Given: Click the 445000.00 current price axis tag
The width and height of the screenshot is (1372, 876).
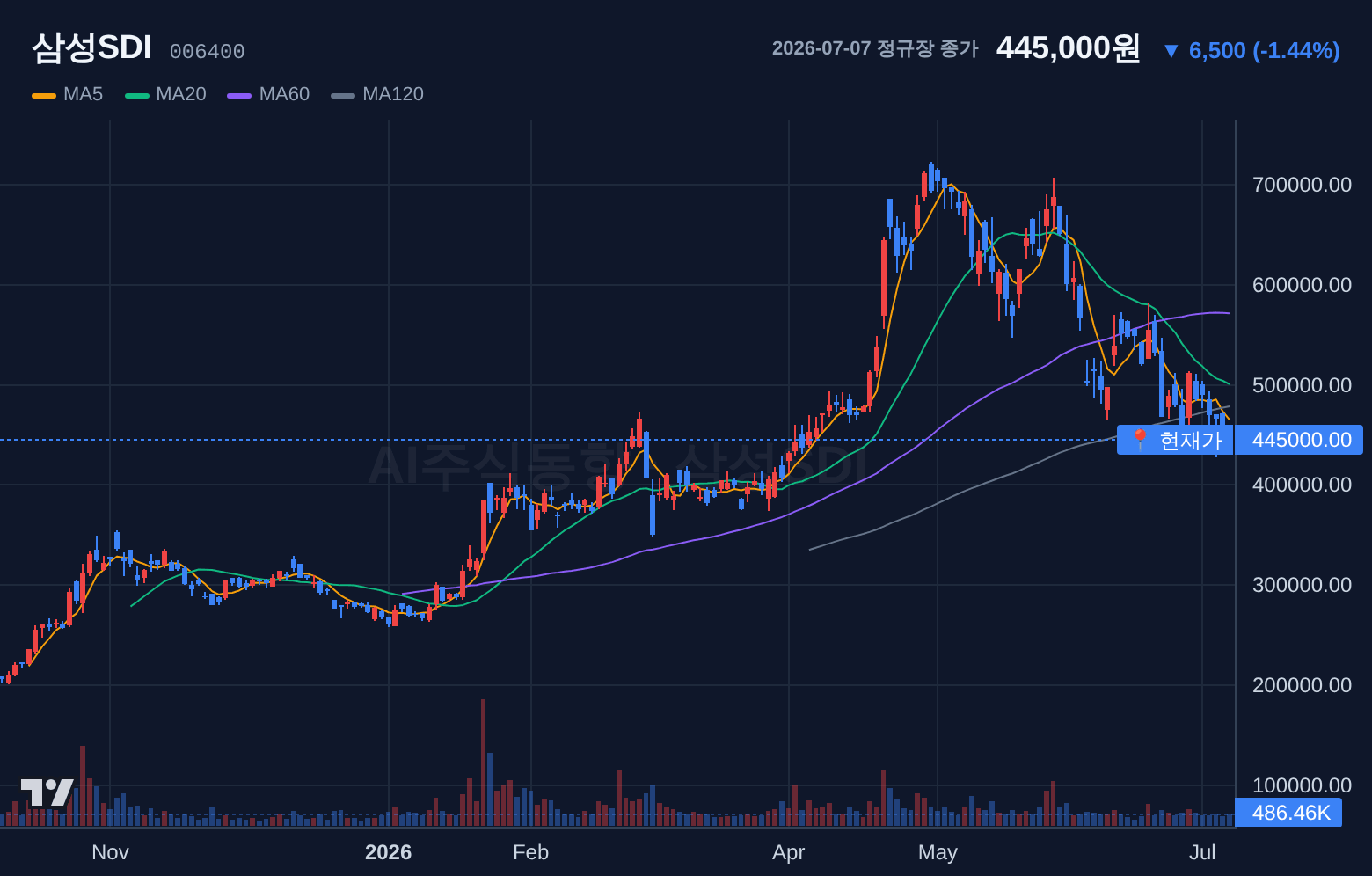Looking at the screenshot, I should [x=1299, y=440].
